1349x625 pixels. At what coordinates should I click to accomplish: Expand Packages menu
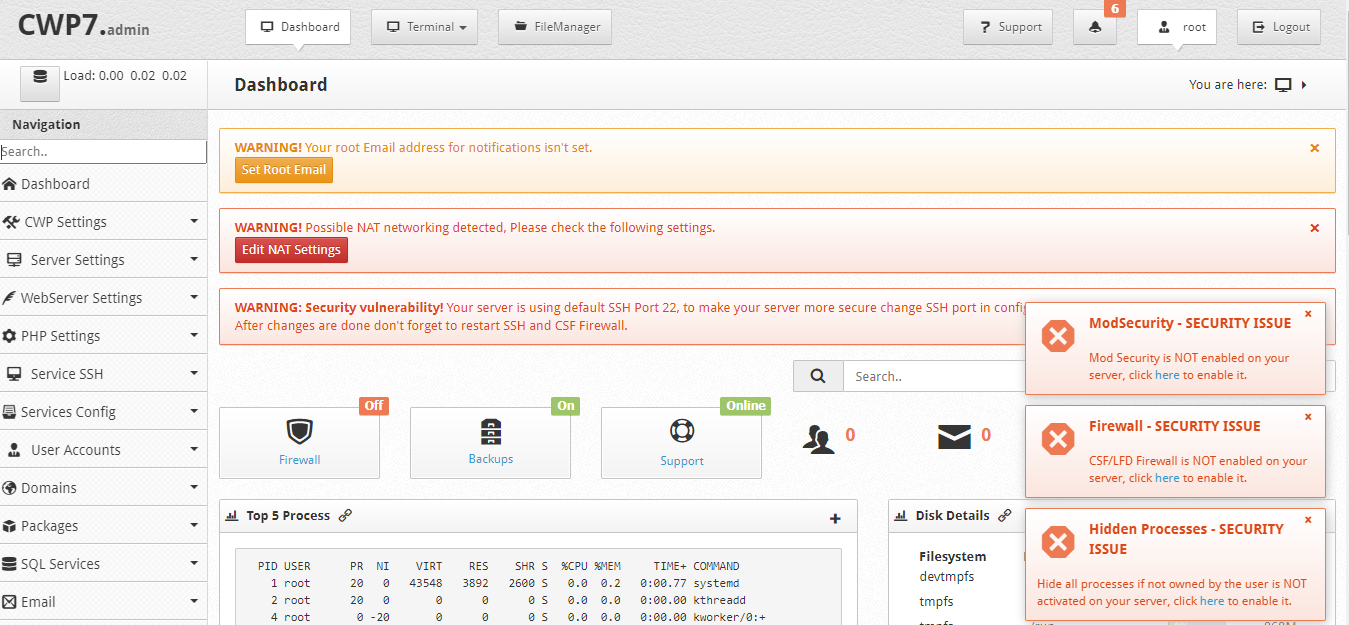(x=104, y=526)
